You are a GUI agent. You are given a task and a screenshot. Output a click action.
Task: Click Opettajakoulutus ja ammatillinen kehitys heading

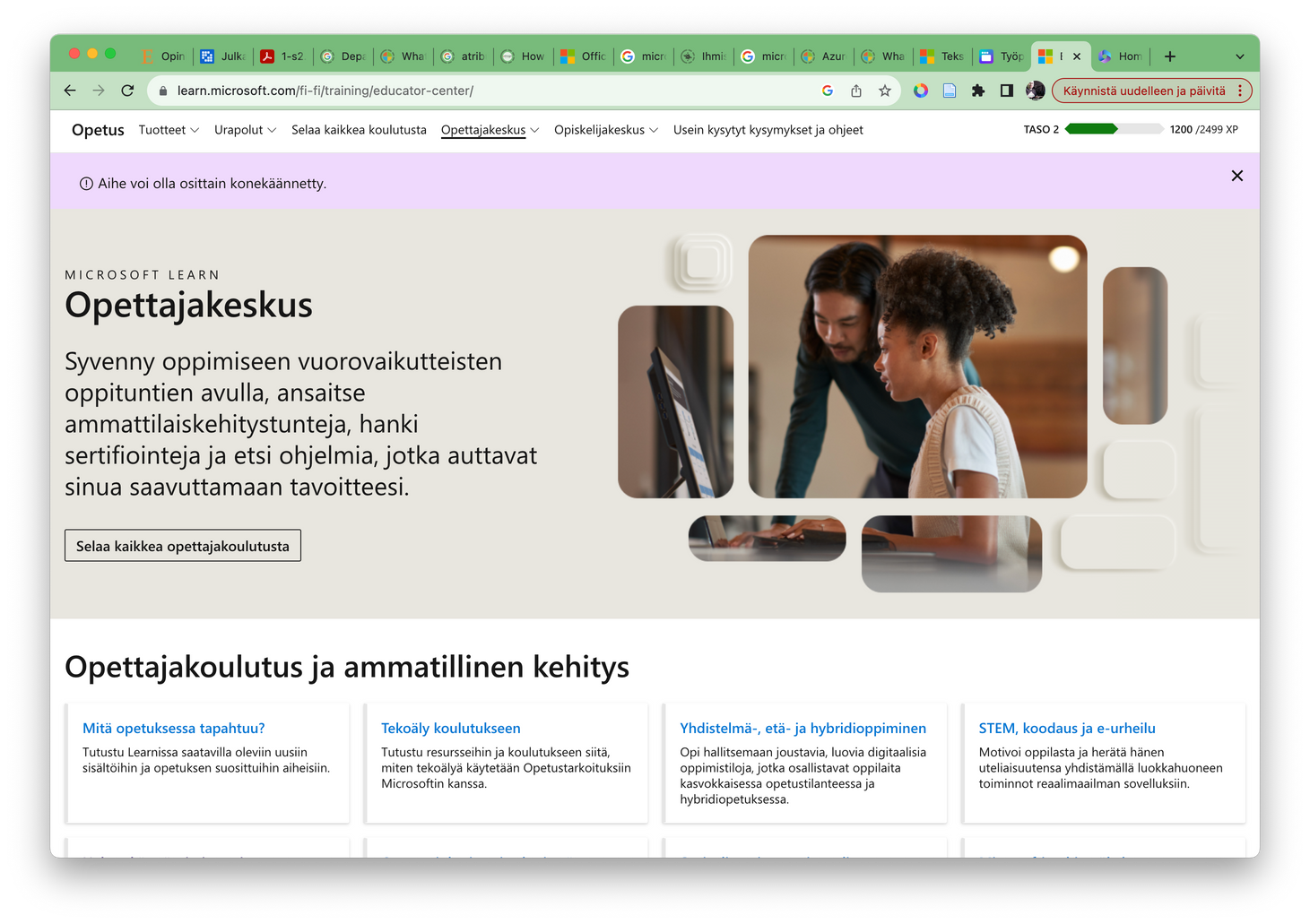347,667
